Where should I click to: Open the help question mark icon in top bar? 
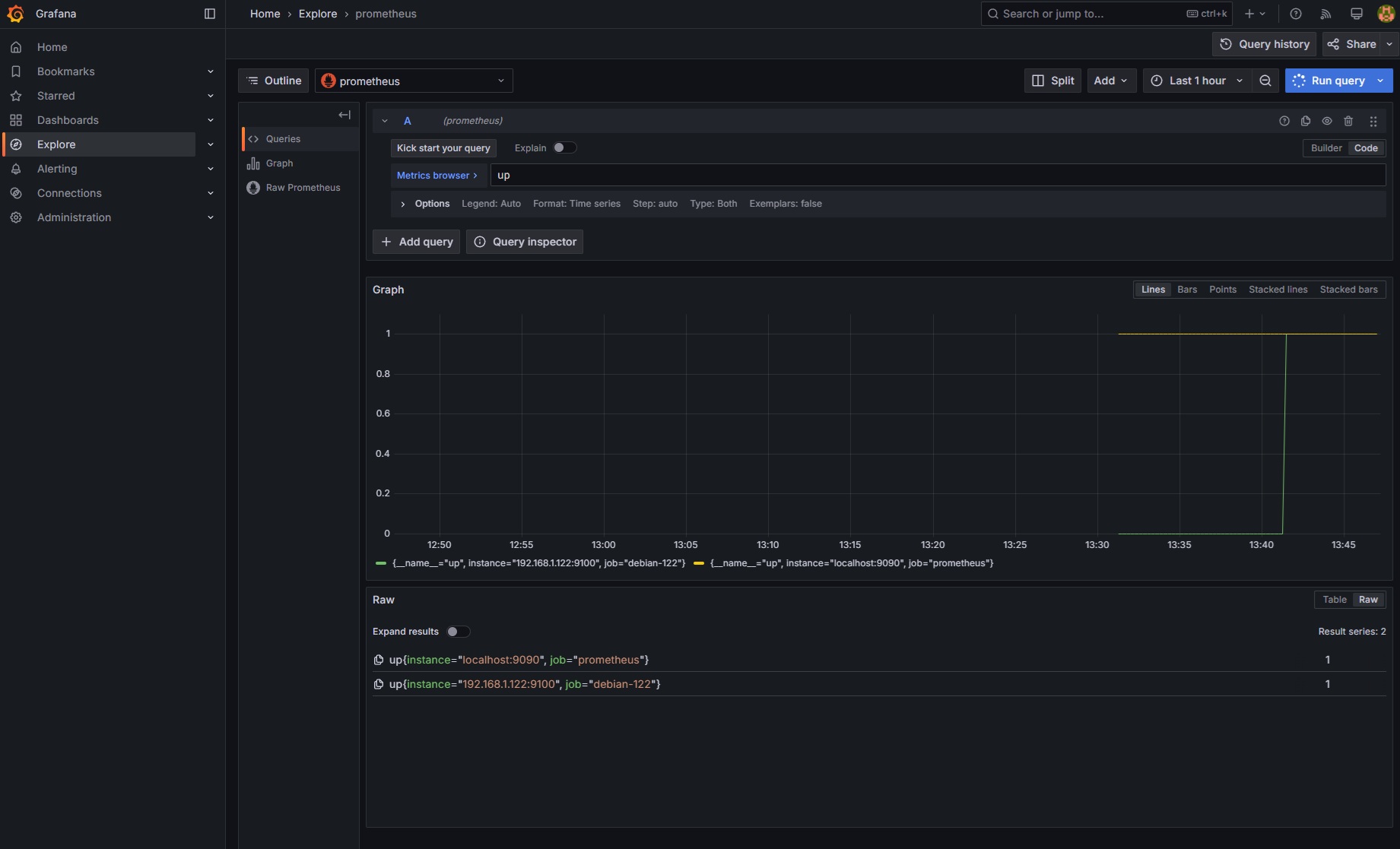(1296, 14)
